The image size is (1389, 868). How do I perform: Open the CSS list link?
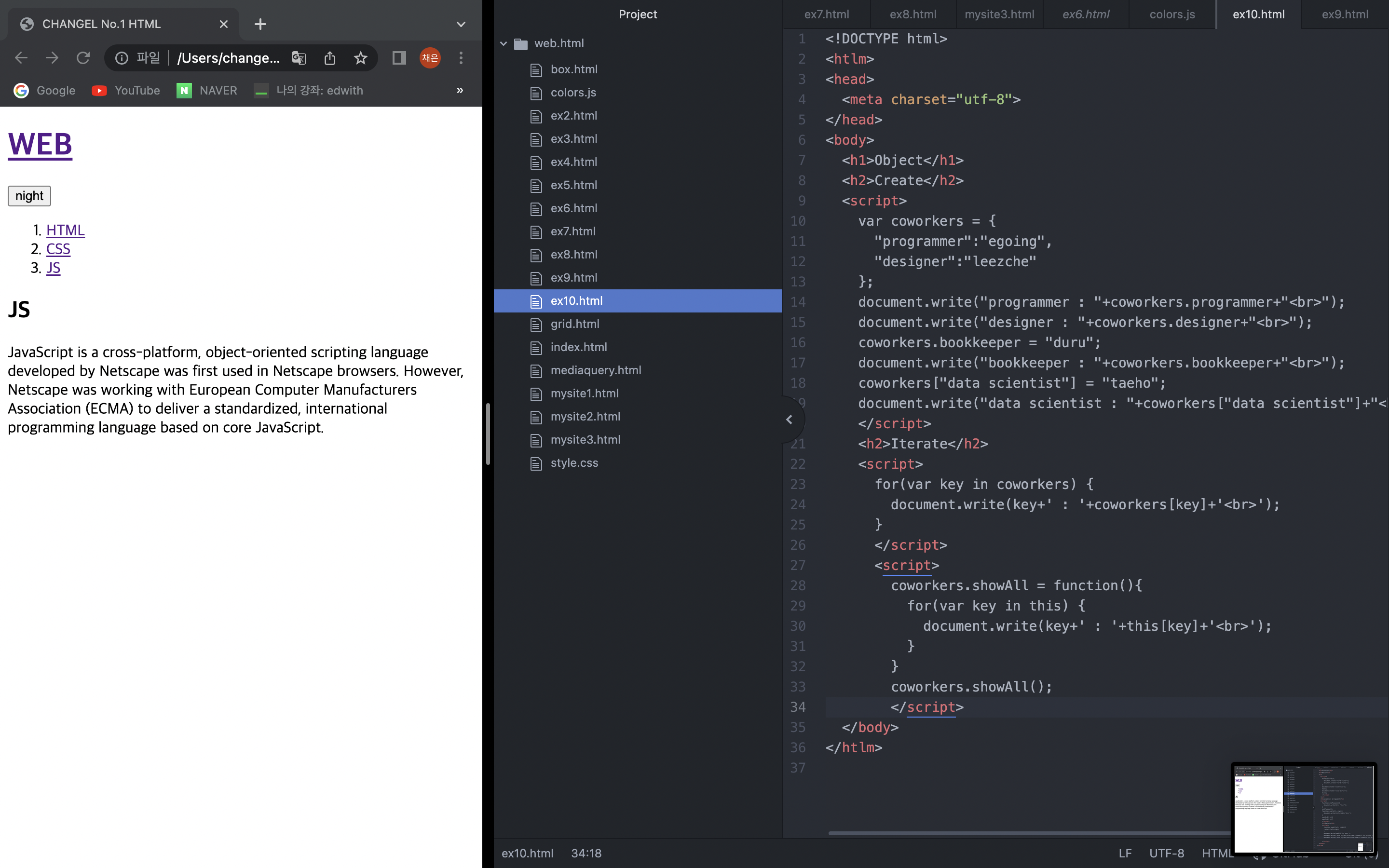(x=58, y=249)
